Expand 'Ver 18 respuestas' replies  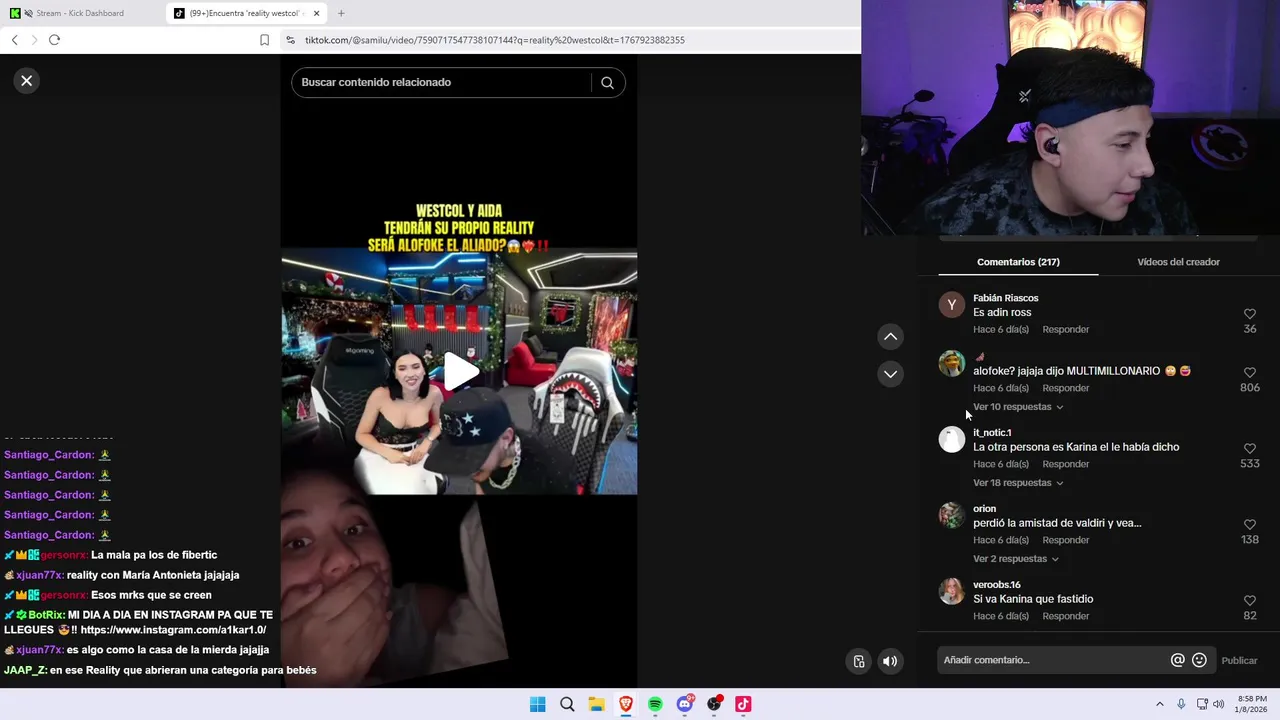pyautogui.click(x=1018, y=483)
